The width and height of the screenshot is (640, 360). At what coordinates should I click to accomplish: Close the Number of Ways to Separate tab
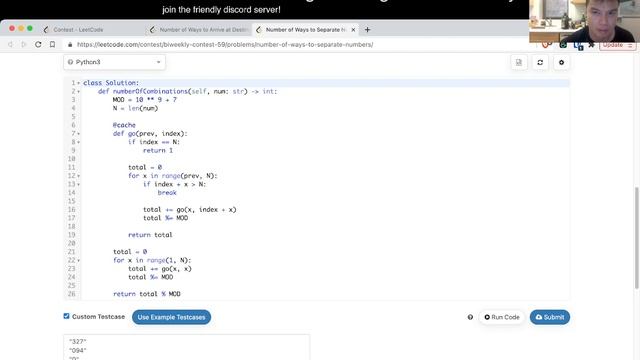pos(353,30)
